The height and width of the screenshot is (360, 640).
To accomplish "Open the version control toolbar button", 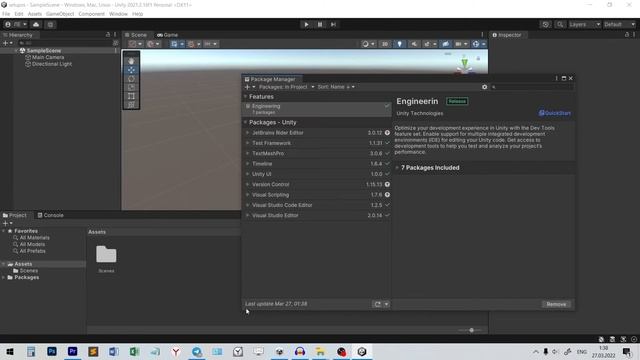I will coord(50,24).
